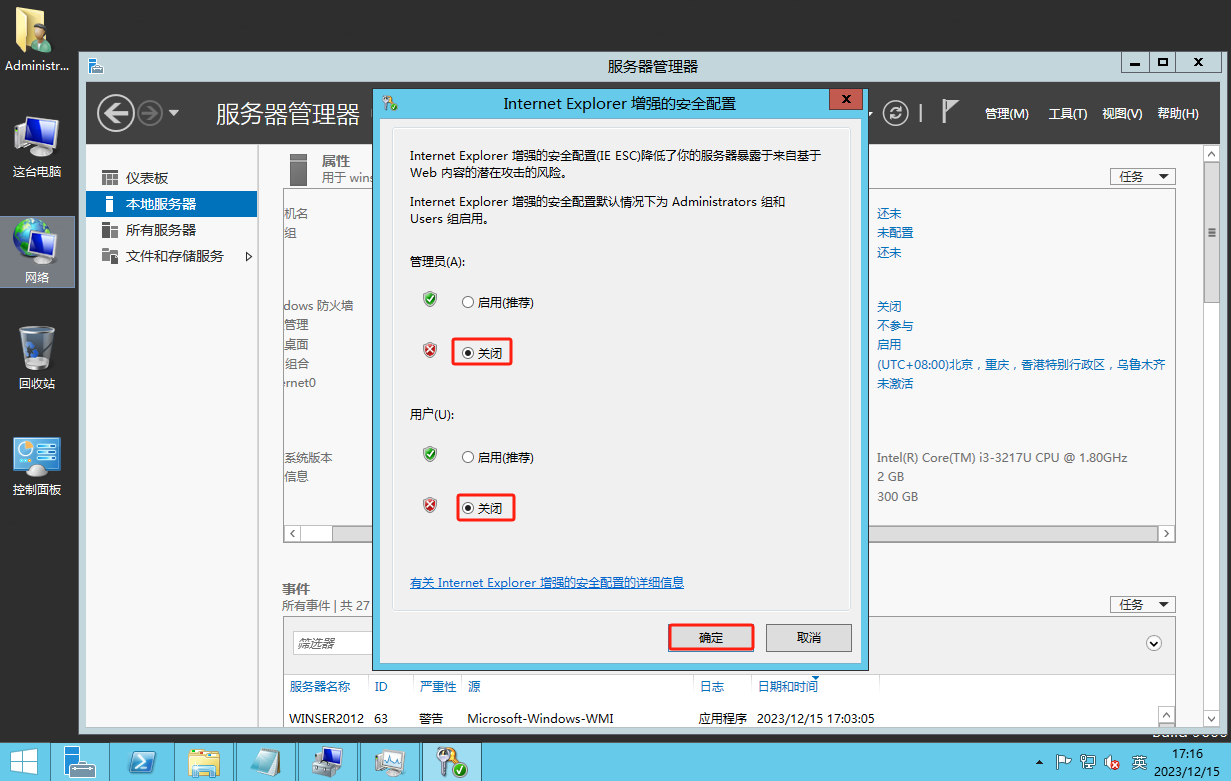Click the time zone (UTC+08:00) link
Viewport: 1231px width, 781px height.
click(1021, 365)
